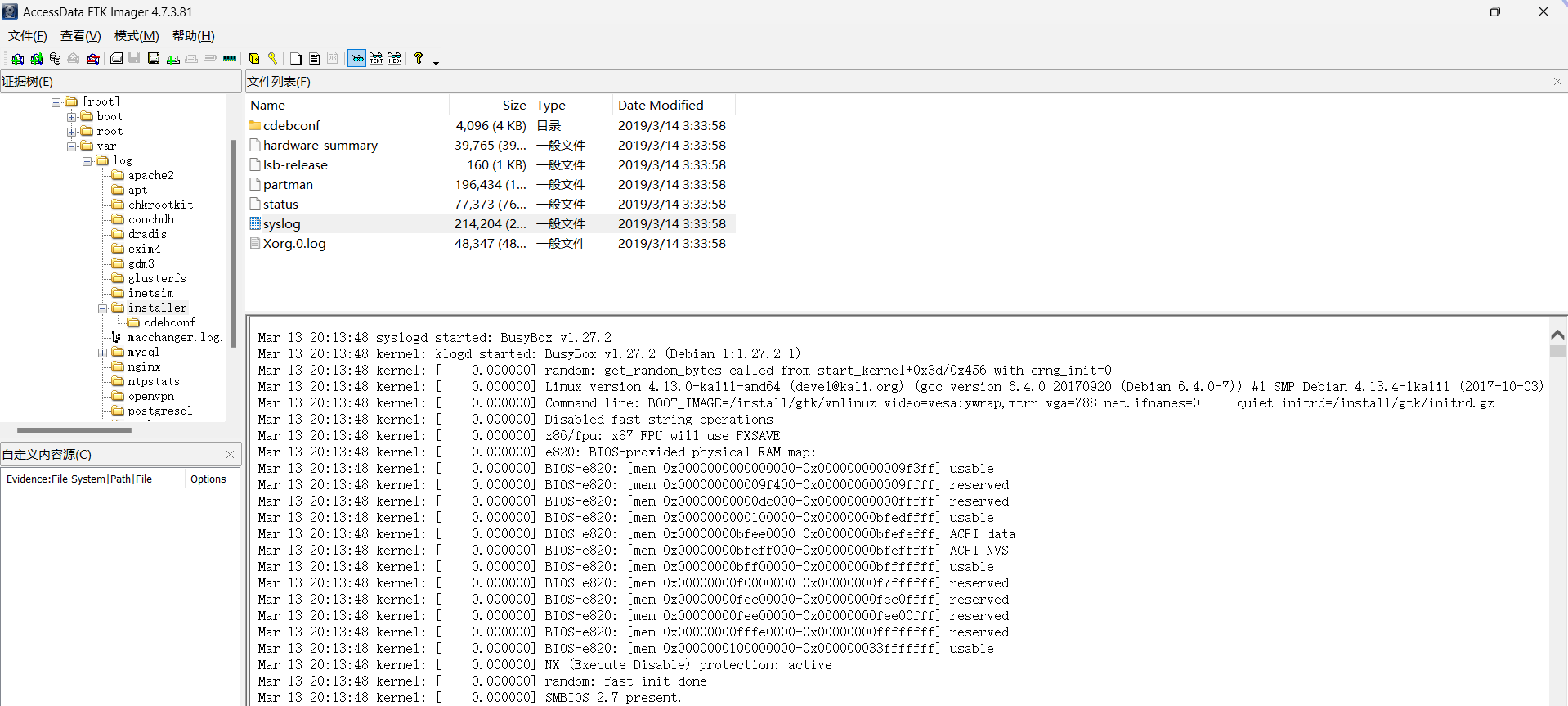Collapse the var folder node
The image size is (1568, 706).
(72, 146)
